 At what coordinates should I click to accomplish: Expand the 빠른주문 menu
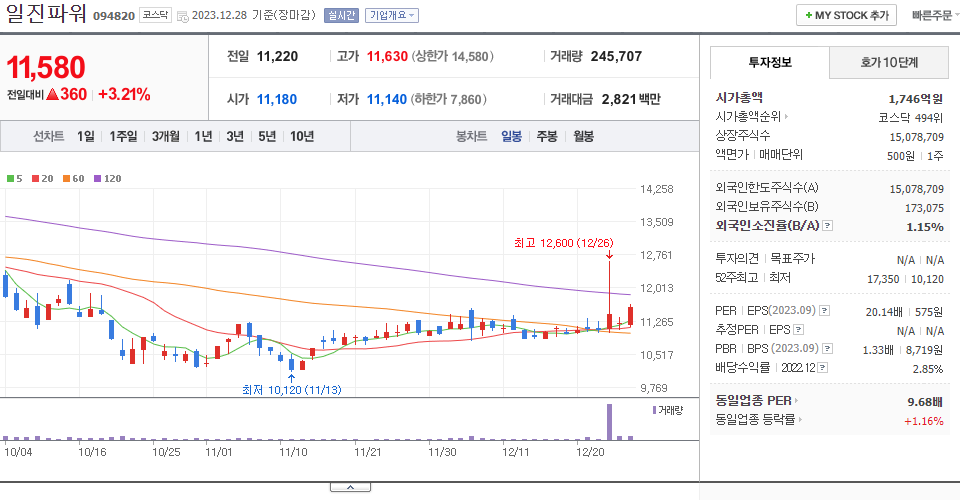[x=935, y=15]
